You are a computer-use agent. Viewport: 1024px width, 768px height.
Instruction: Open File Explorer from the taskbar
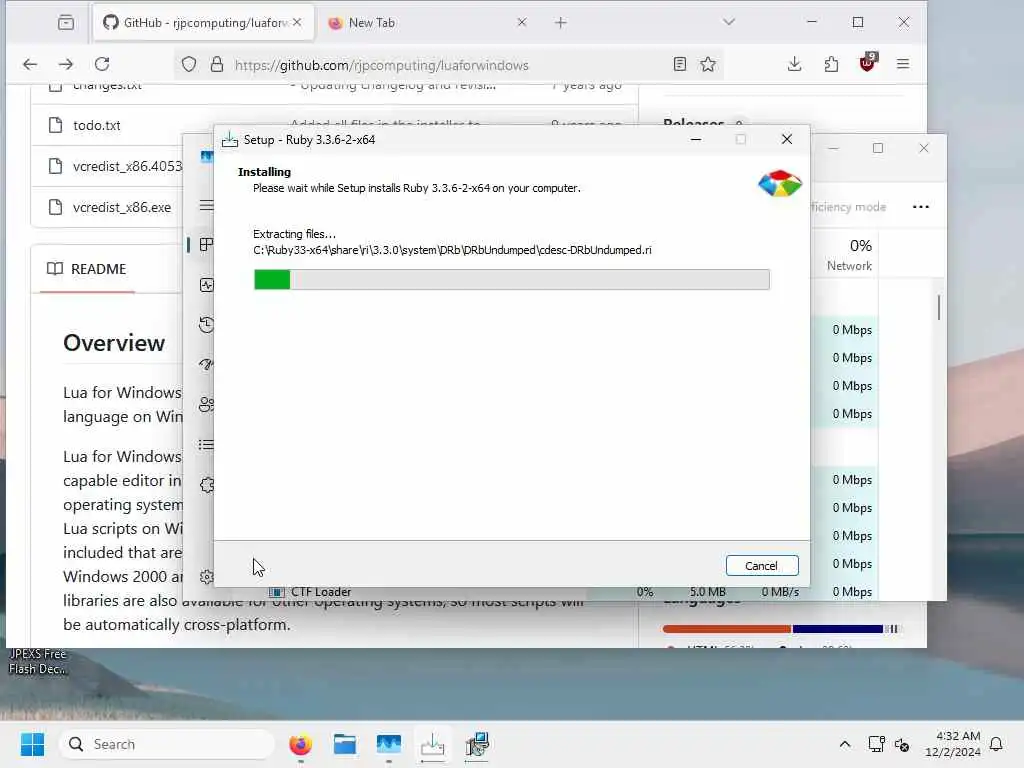click(x=344, y=744)
